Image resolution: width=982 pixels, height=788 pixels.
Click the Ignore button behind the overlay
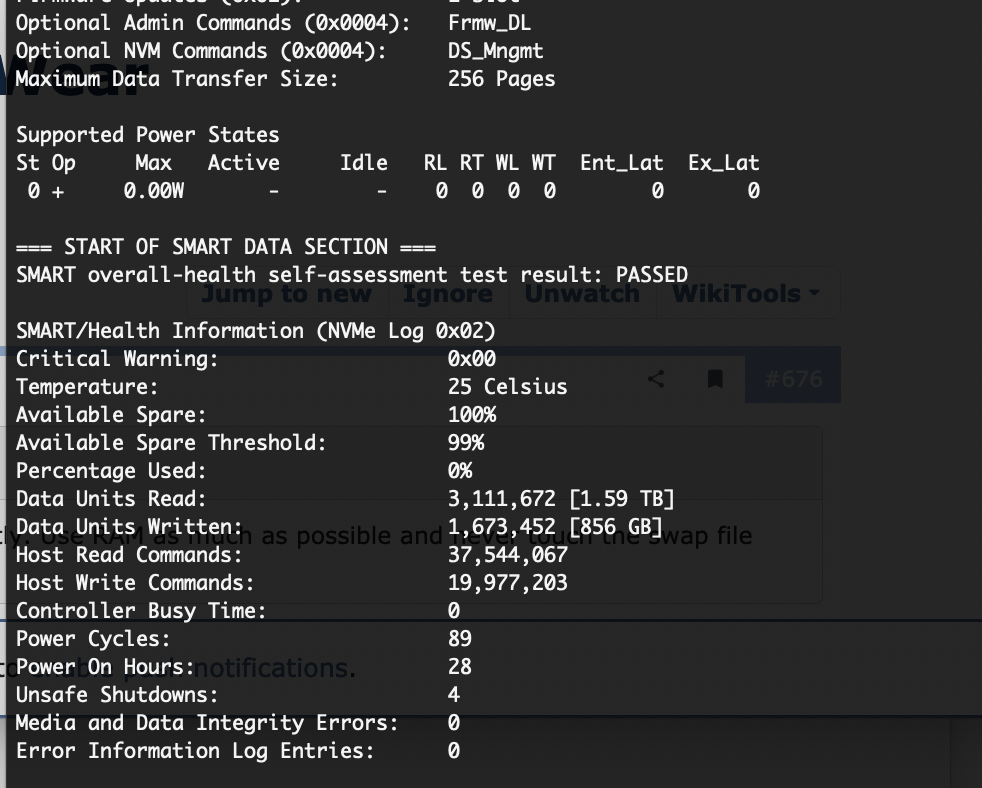447,293
